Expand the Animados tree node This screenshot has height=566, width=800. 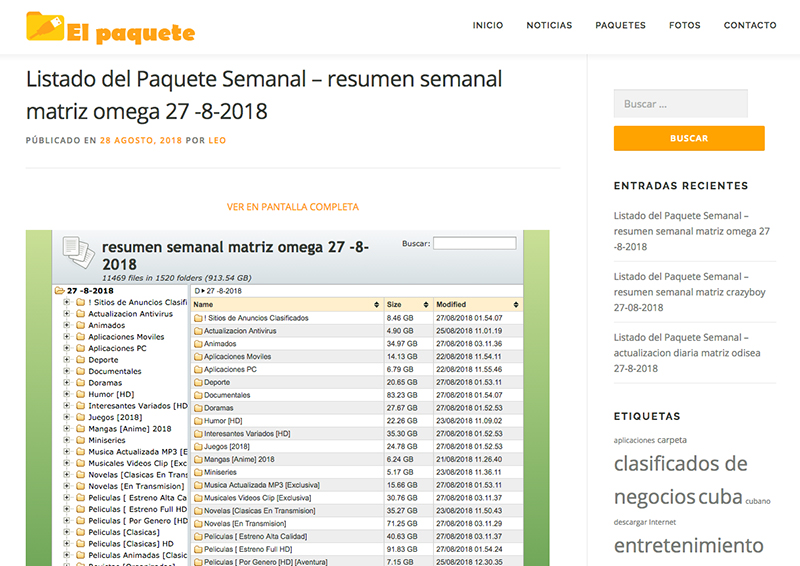pos(66,325)
